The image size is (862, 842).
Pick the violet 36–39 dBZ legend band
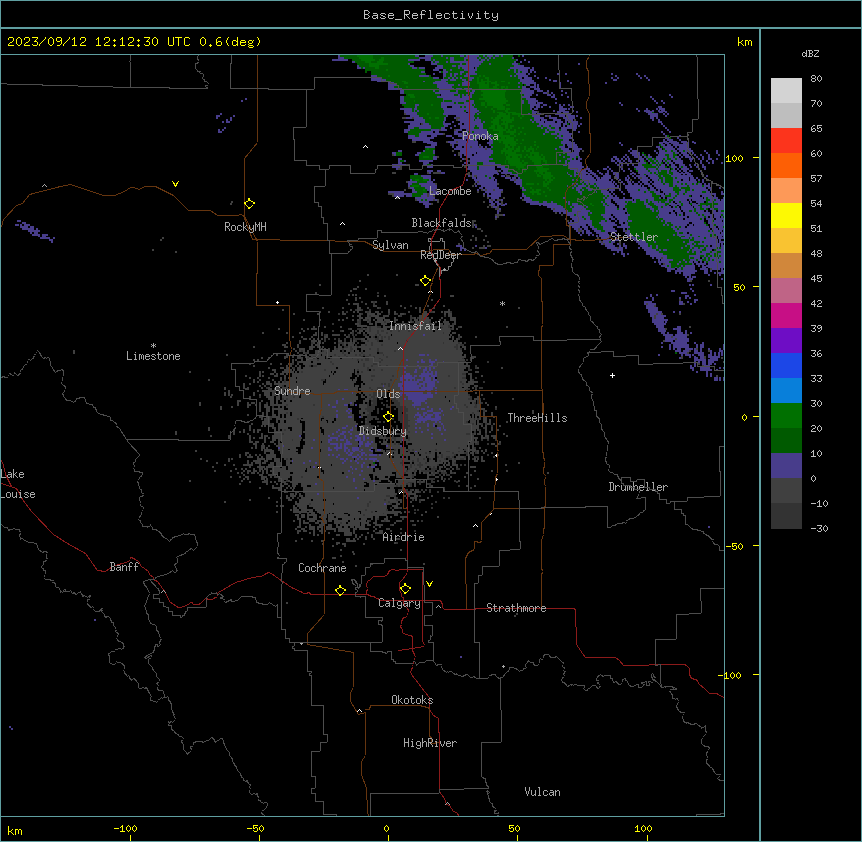786,341
